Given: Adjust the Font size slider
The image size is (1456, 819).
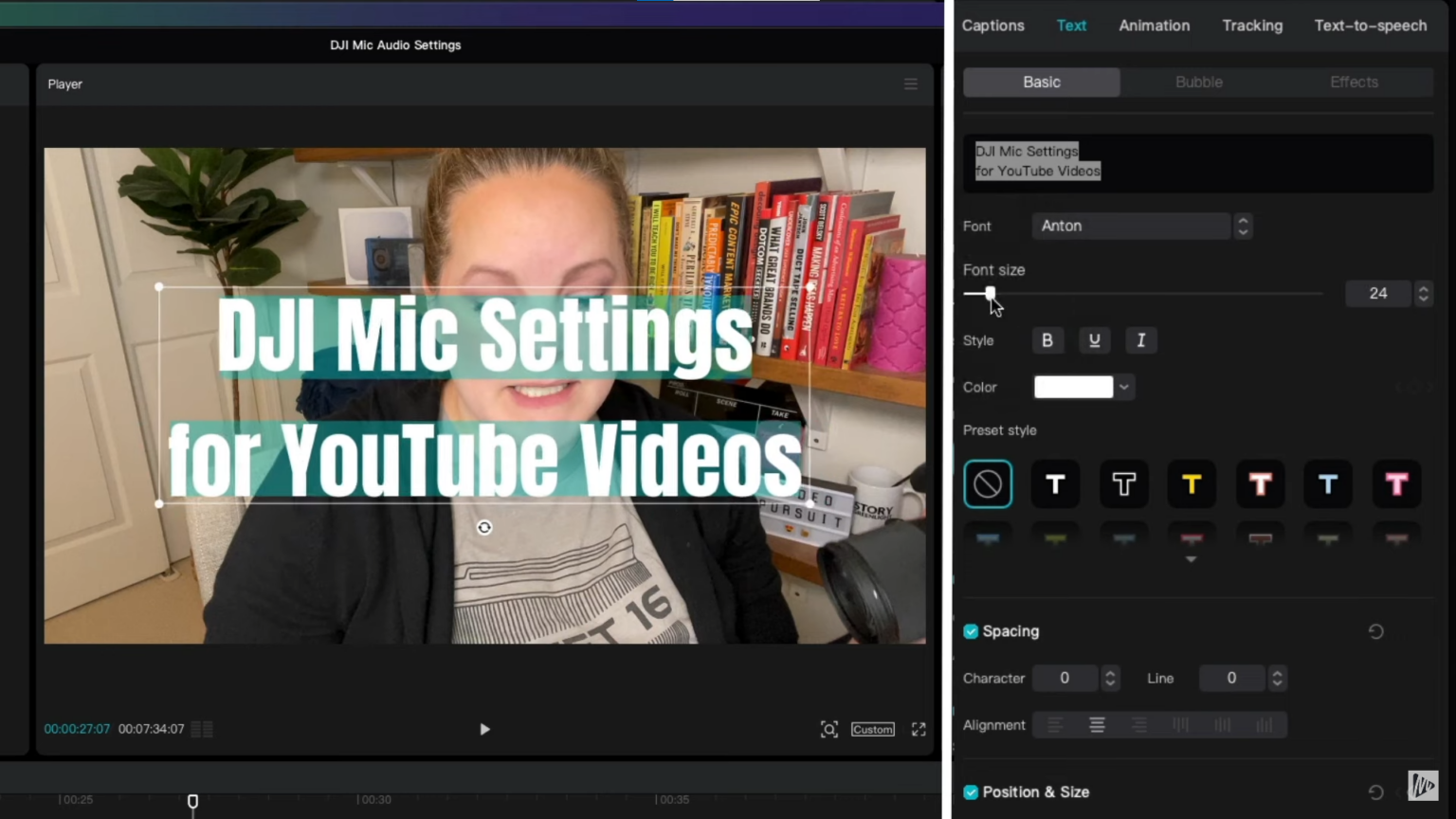Looking at the screenshot, I should (989, 294).
